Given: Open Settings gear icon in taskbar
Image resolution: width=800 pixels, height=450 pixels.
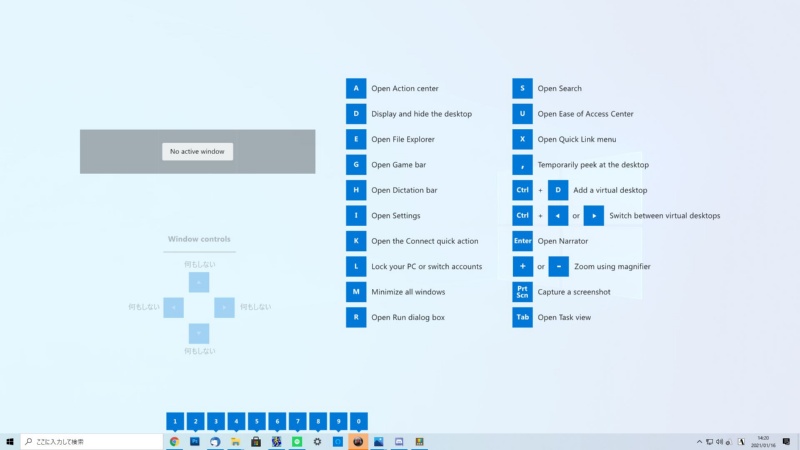Looking at the screenshot, I should [x=317, y=441].
